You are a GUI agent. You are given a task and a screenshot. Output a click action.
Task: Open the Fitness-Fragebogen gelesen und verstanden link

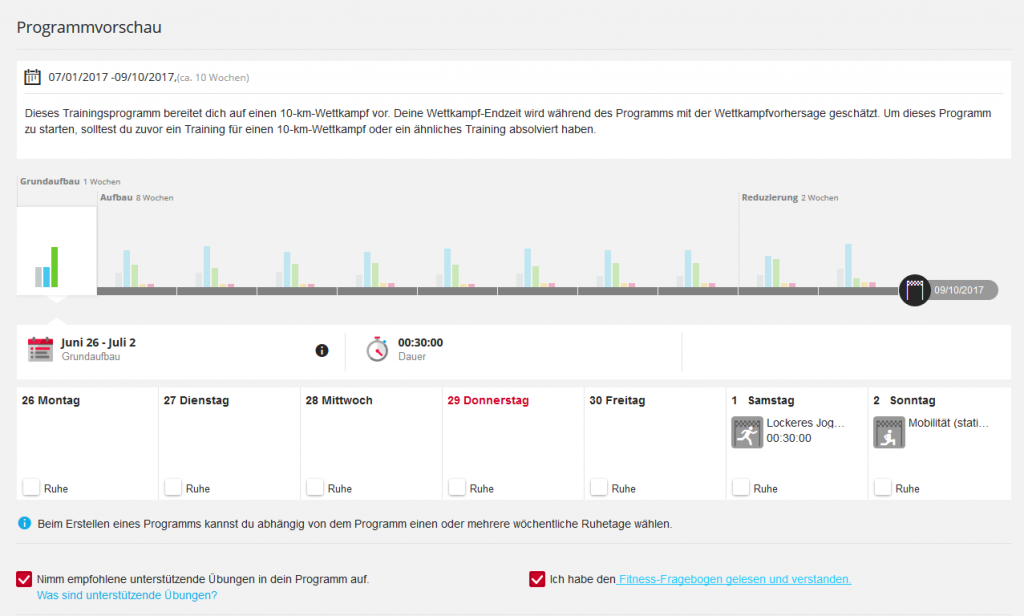734,579
